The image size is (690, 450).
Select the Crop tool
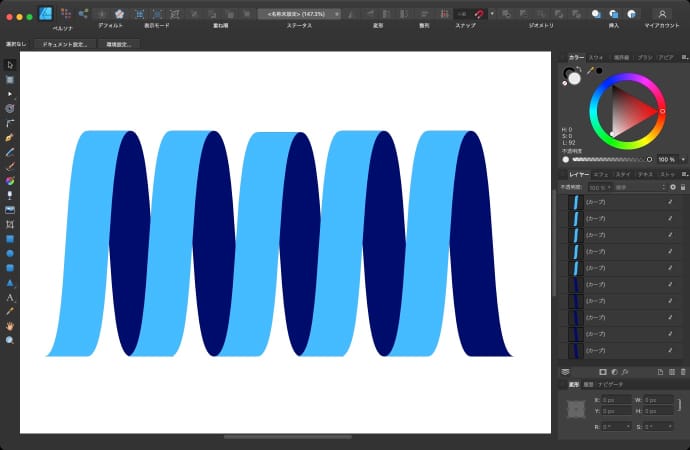tap(10, 225)
